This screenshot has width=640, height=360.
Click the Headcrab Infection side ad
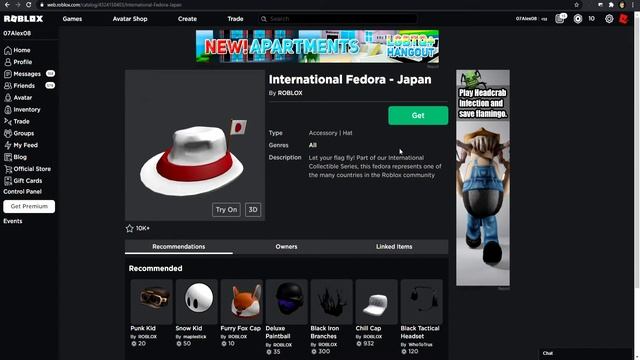482,178
